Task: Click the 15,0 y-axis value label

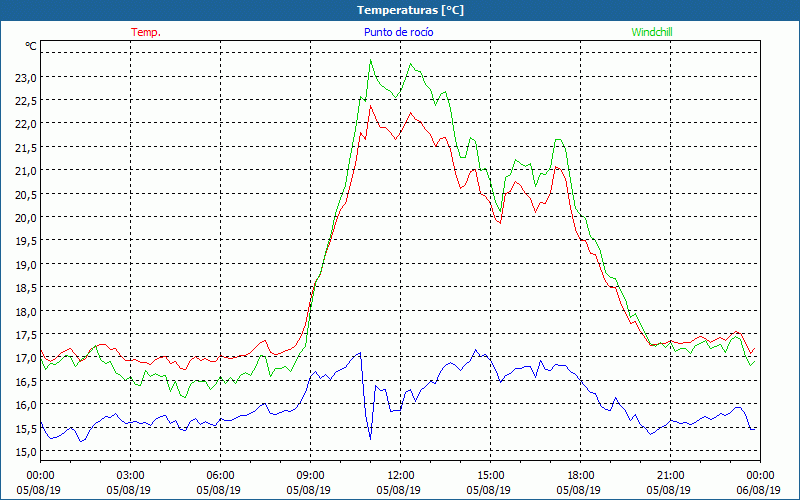Action: coord(25,451)
